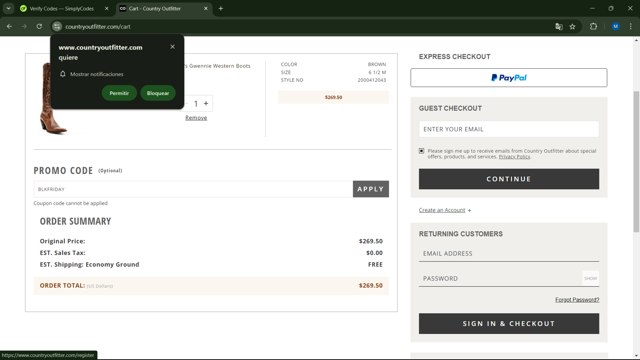Click the page vertical scrollbar

pyautogui.click(x=636, y=161)
